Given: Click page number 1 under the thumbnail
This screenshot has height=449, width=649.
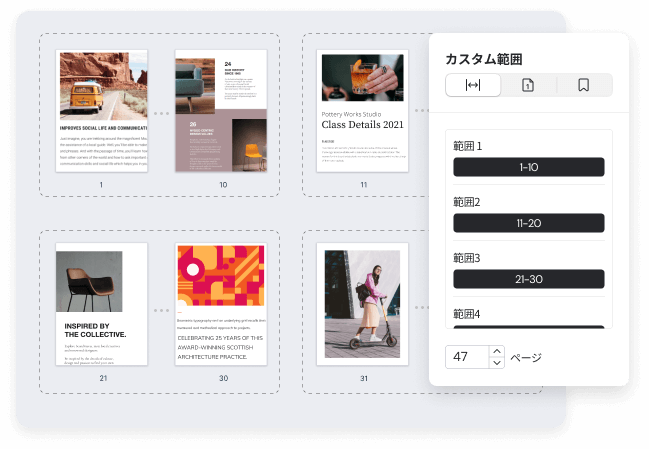Looking at the screenshot, I should coord(101,185).
